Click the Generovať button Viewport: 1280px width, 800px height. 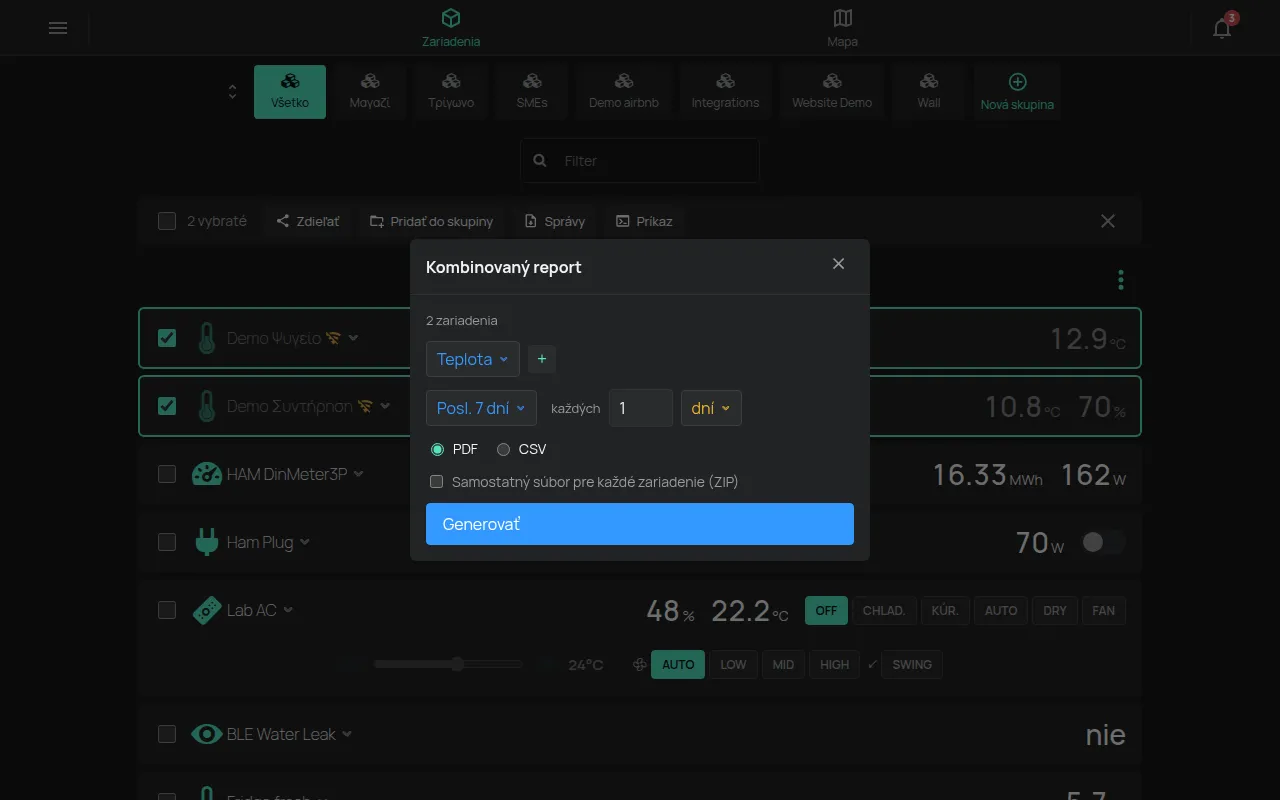click(x=640, y=524)
